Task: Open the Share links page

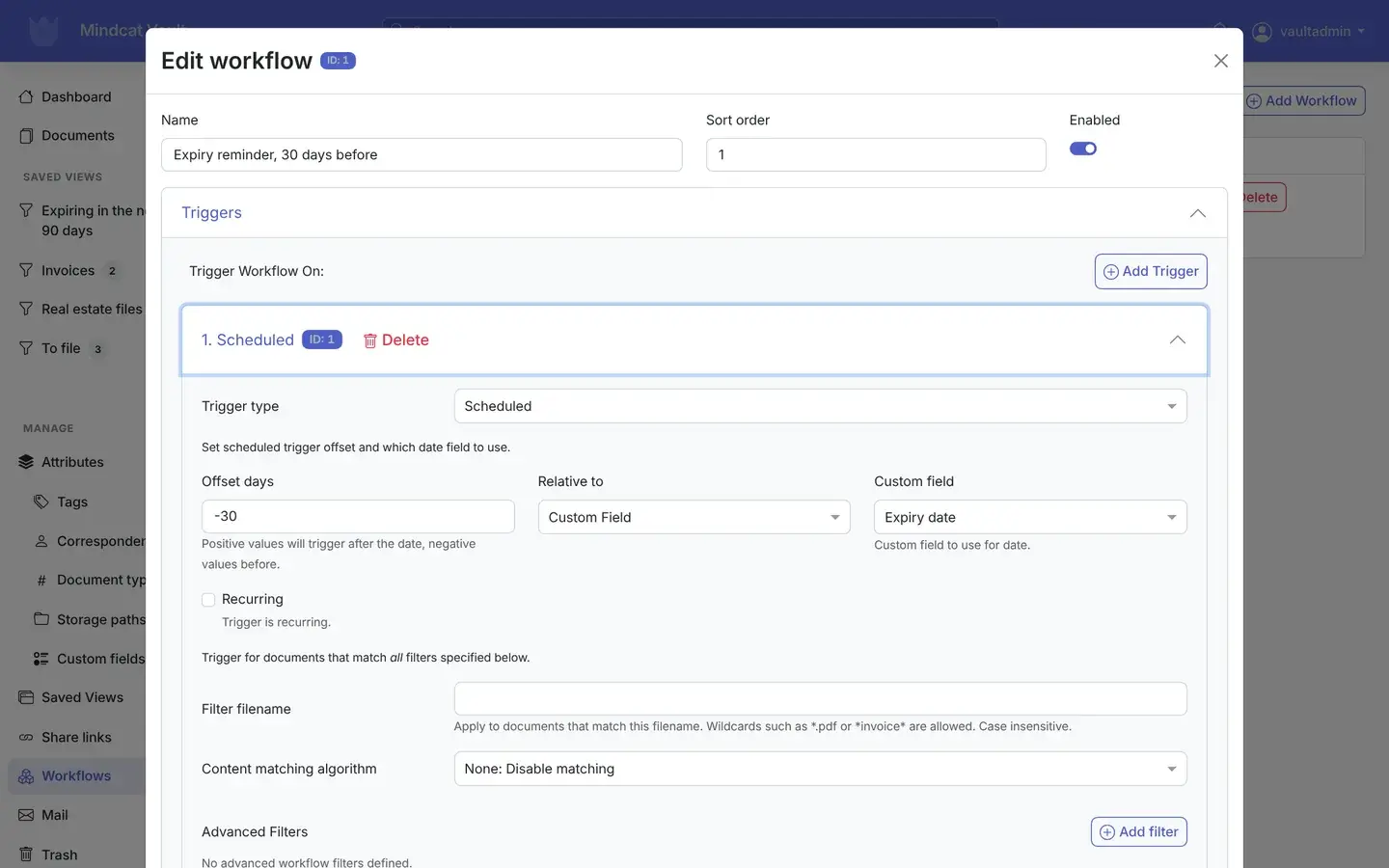Action: point(76,737)
